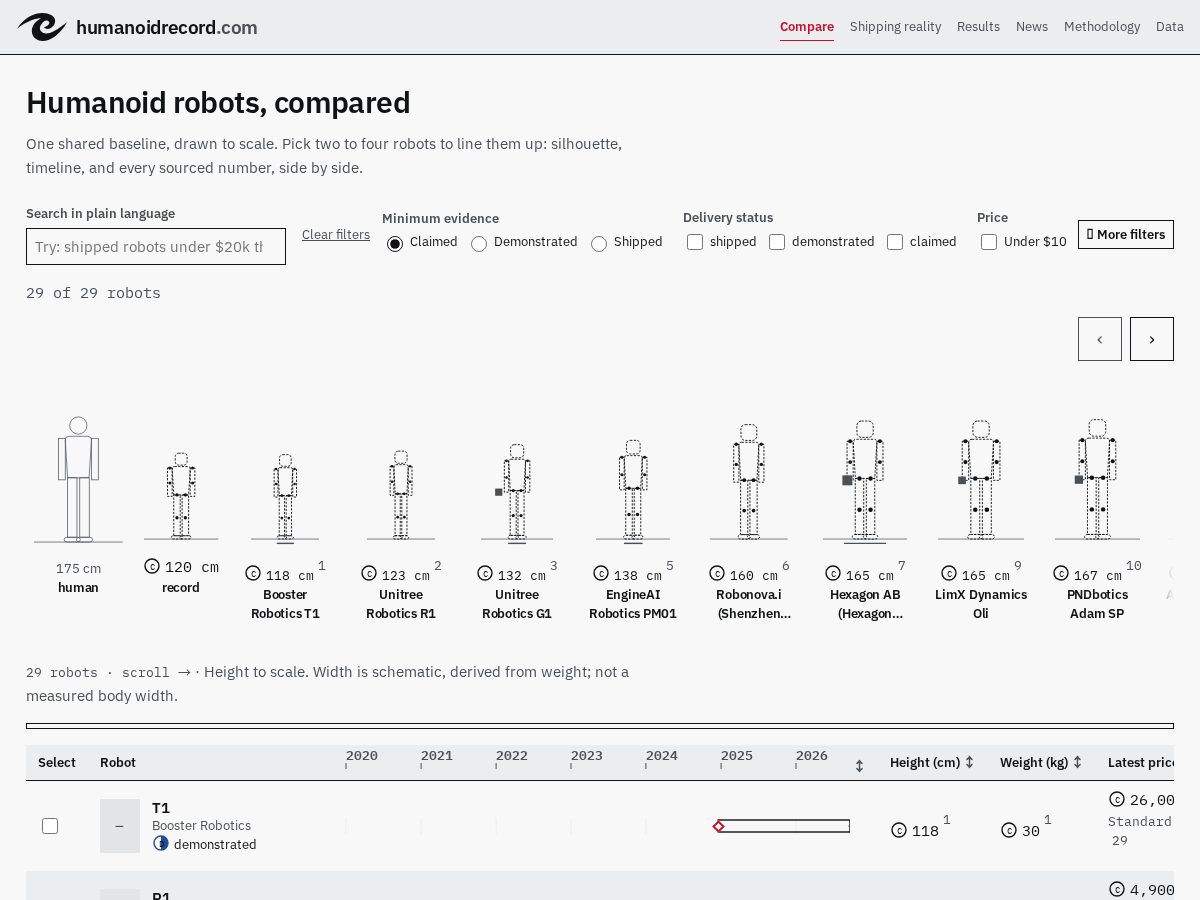This screenshot has width=1200, height=900.
Task: Pick the Unitree Robotics G1 silhouette
Action: pyautogui.click(x=517, y=492)
